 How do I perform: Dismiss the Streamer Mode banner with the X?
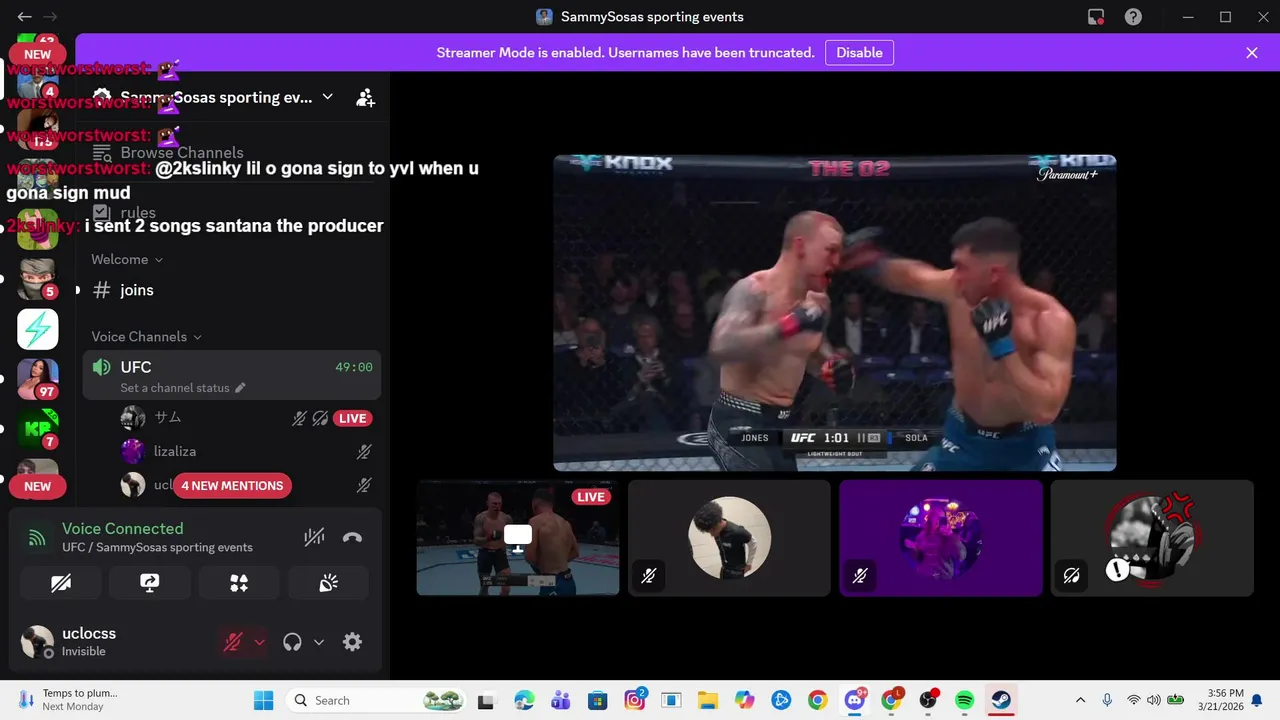point(1252,53)
